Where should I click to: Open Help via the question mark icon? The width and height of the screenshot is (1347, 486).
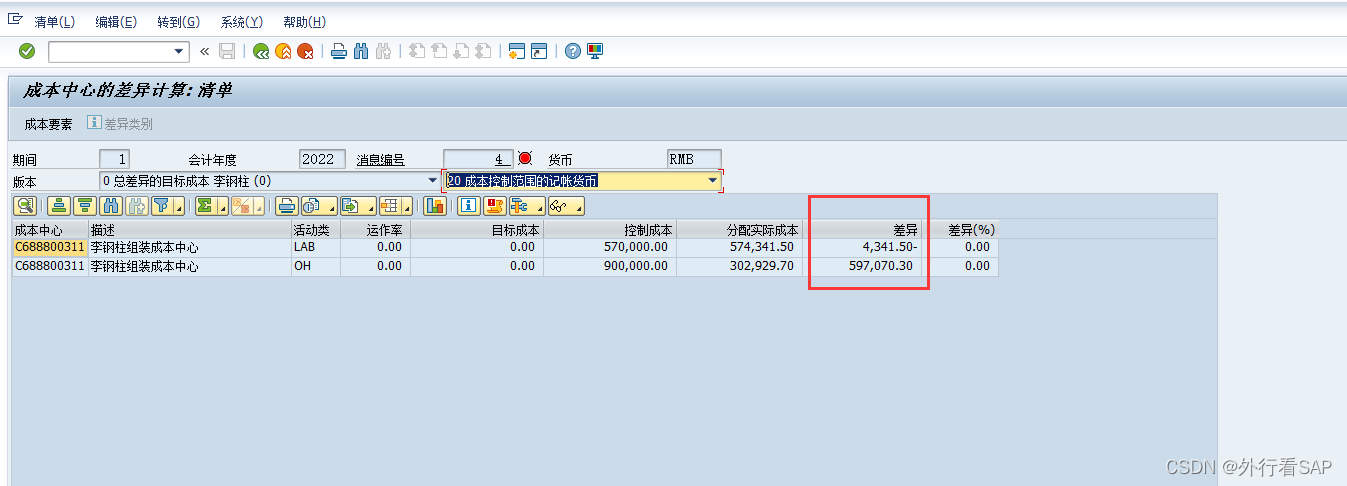tap(573, 51)
